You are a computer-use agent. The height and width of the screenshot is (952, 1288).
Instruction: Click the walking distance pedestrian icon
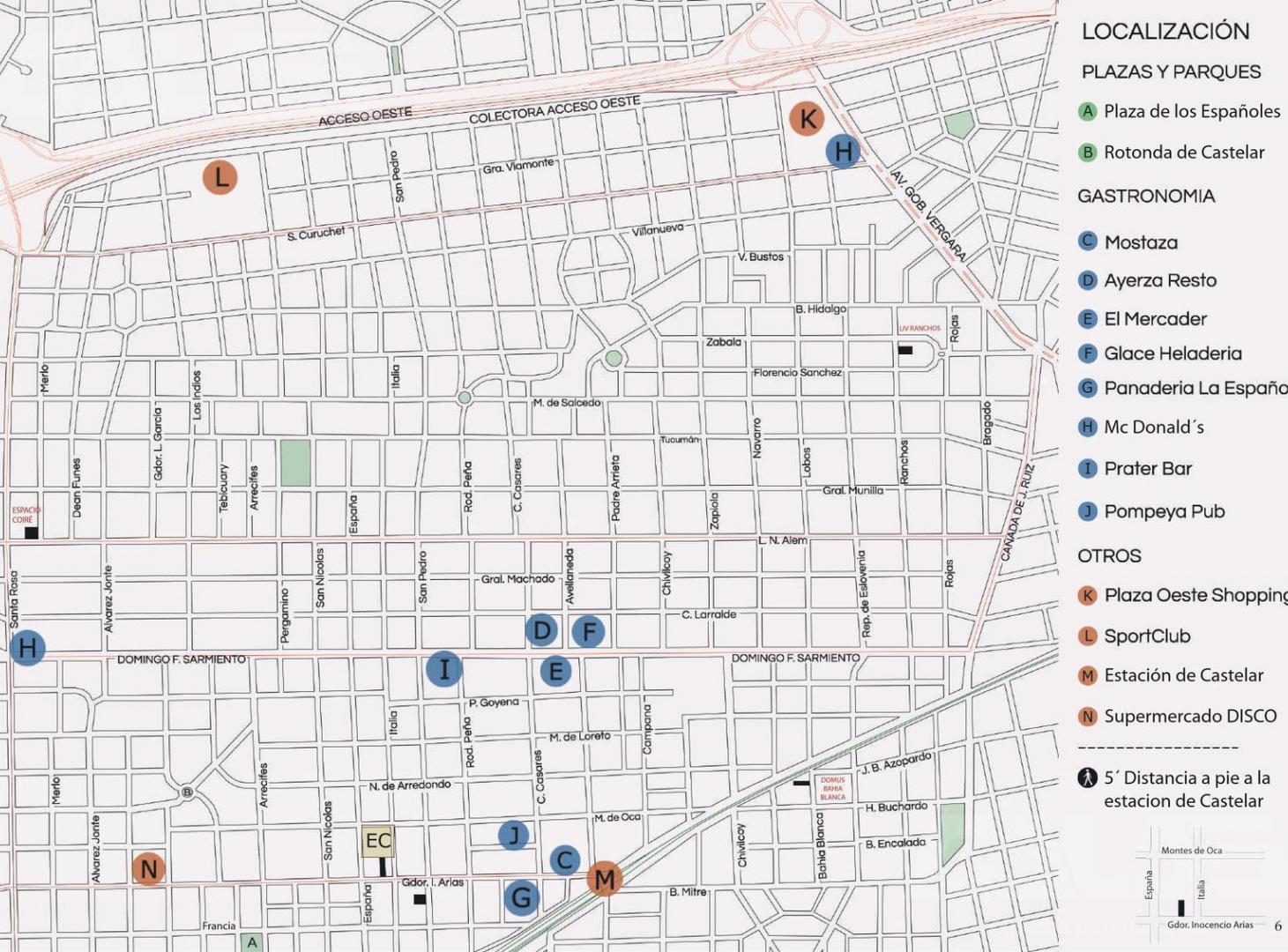point(1087,777)
